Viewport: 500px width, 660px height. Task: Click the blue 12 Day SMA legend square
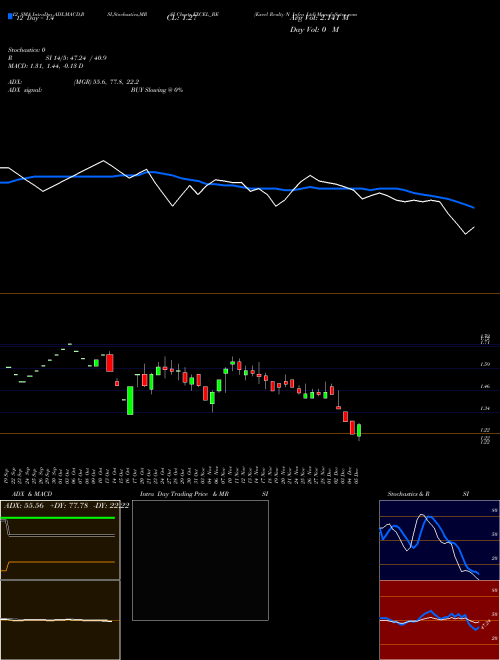coord(10,17)
